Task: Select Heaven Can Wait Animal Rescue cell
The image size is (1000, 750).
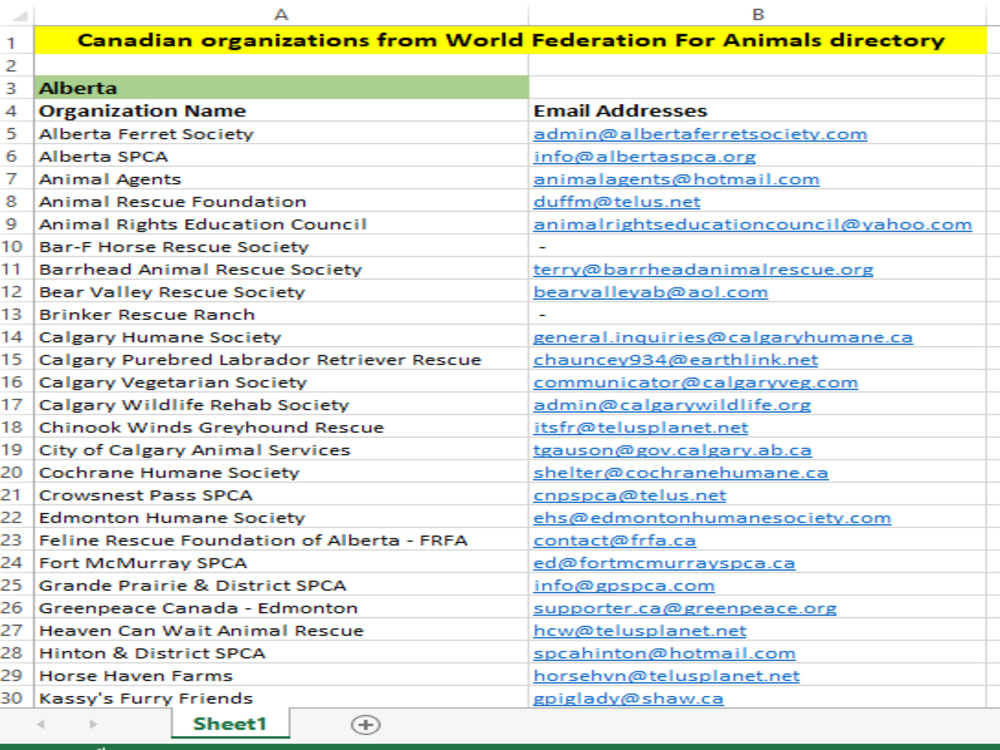Action: (281, 631)
